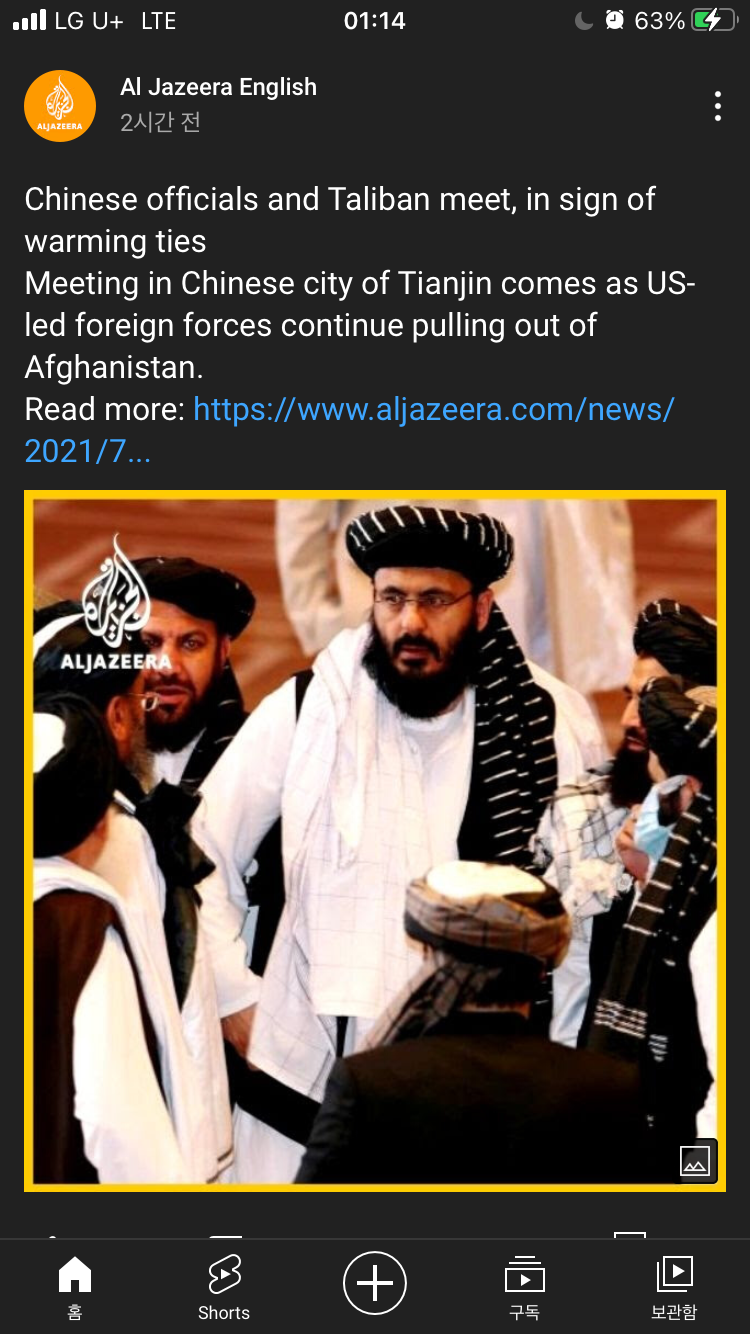Tap the LG U+ carrier label
Viewport: 750px width, 1334px height.
(89, 21)
